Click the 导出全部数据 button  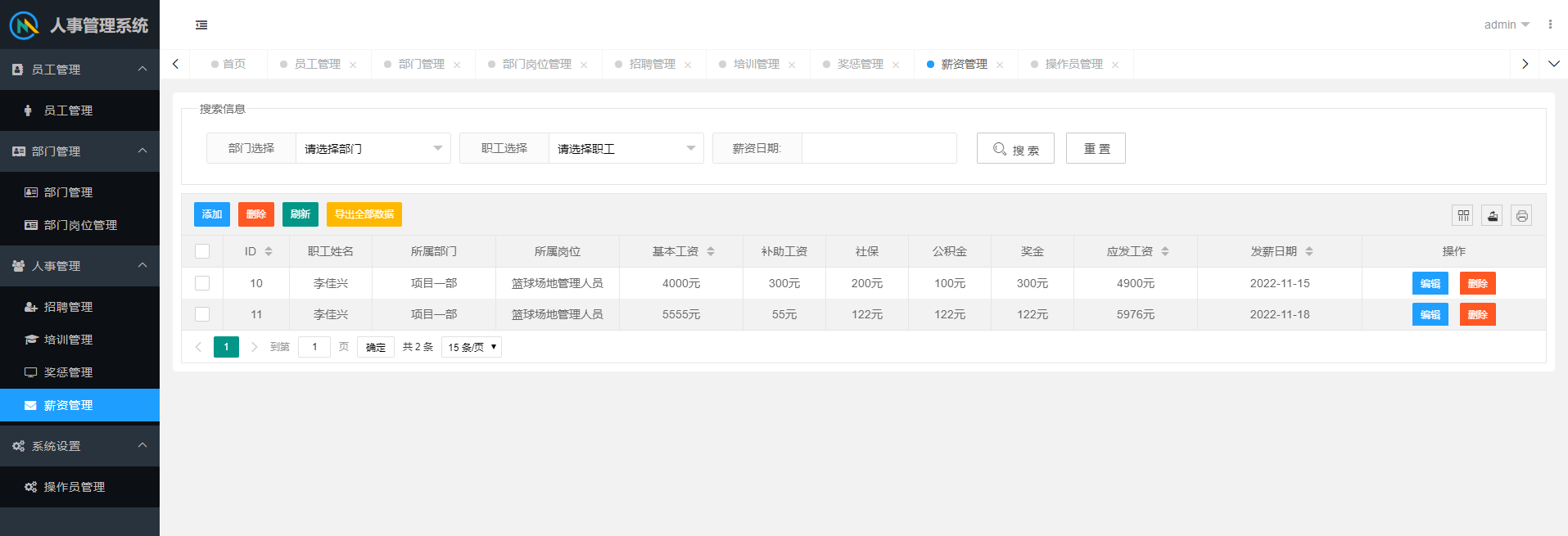[x=364, y=214]
